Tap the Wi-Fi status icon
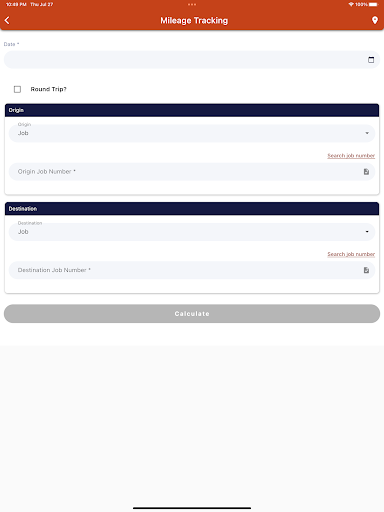The height and width of the screenshot is (512, 384). tap(351, 4)
